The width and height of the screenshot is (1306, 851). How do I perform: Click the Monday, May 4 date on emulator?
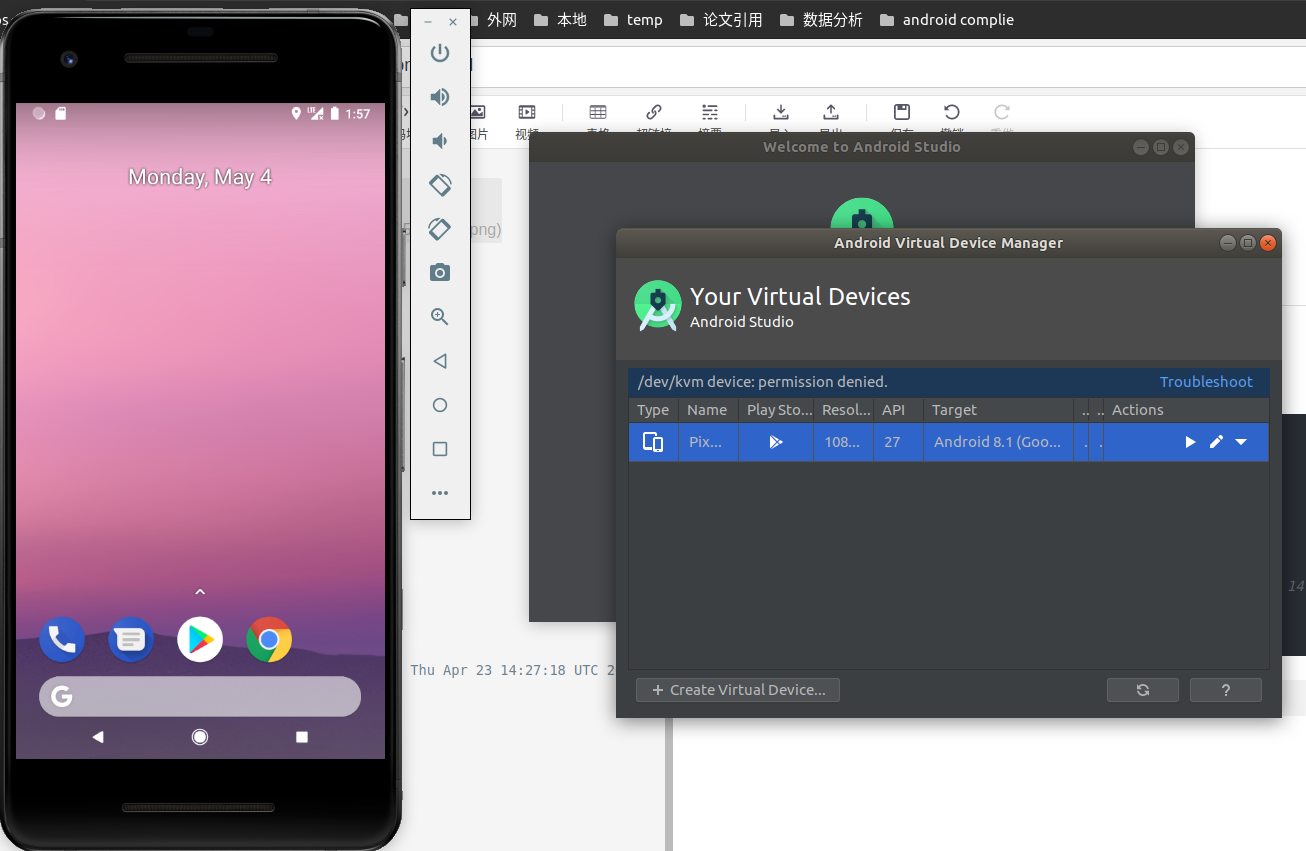click(x=200, y=177)
